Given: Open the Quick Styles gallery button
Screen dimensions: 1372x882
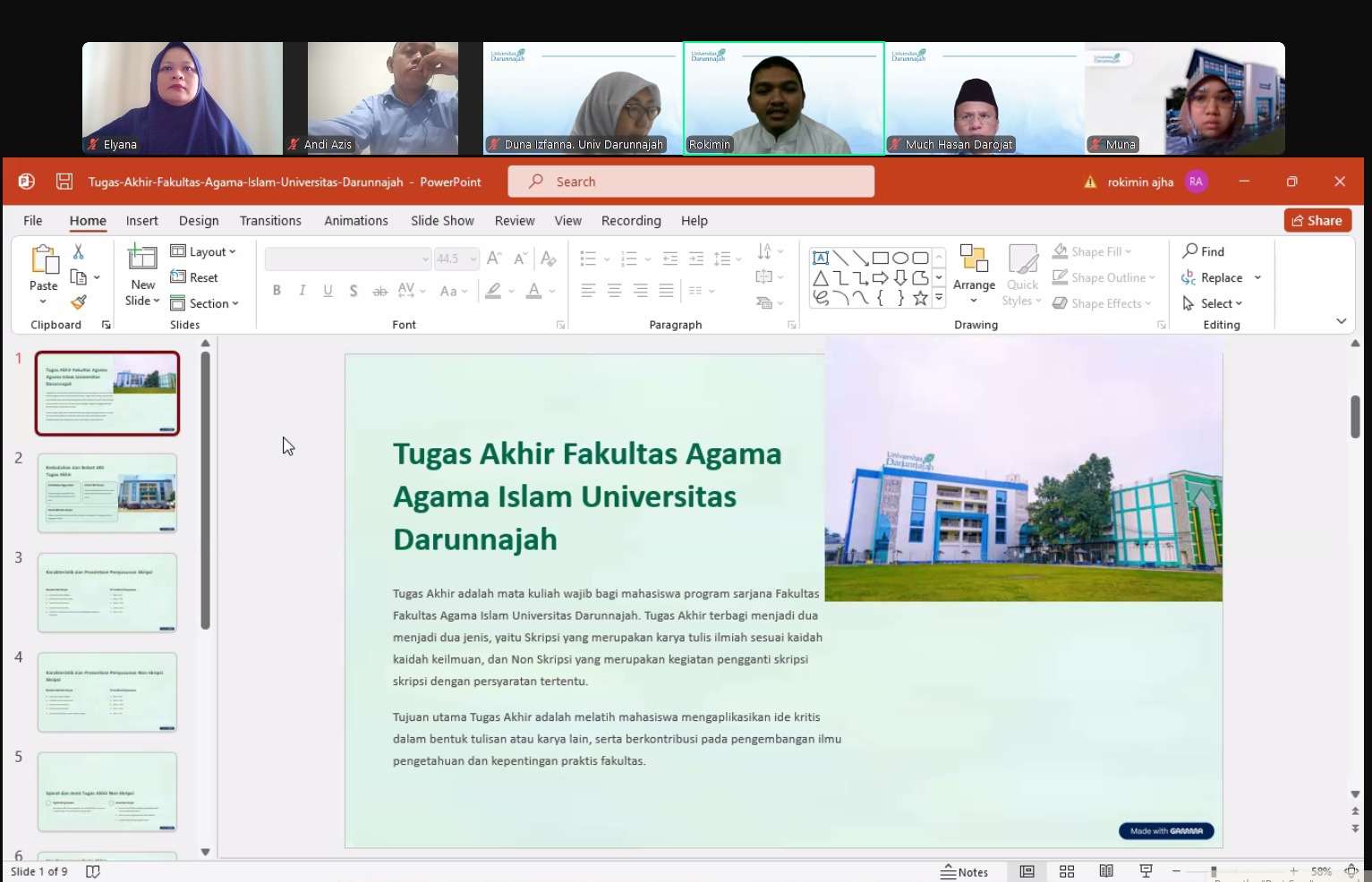Looking at the screenshot, I should [x=1023, y=275].
